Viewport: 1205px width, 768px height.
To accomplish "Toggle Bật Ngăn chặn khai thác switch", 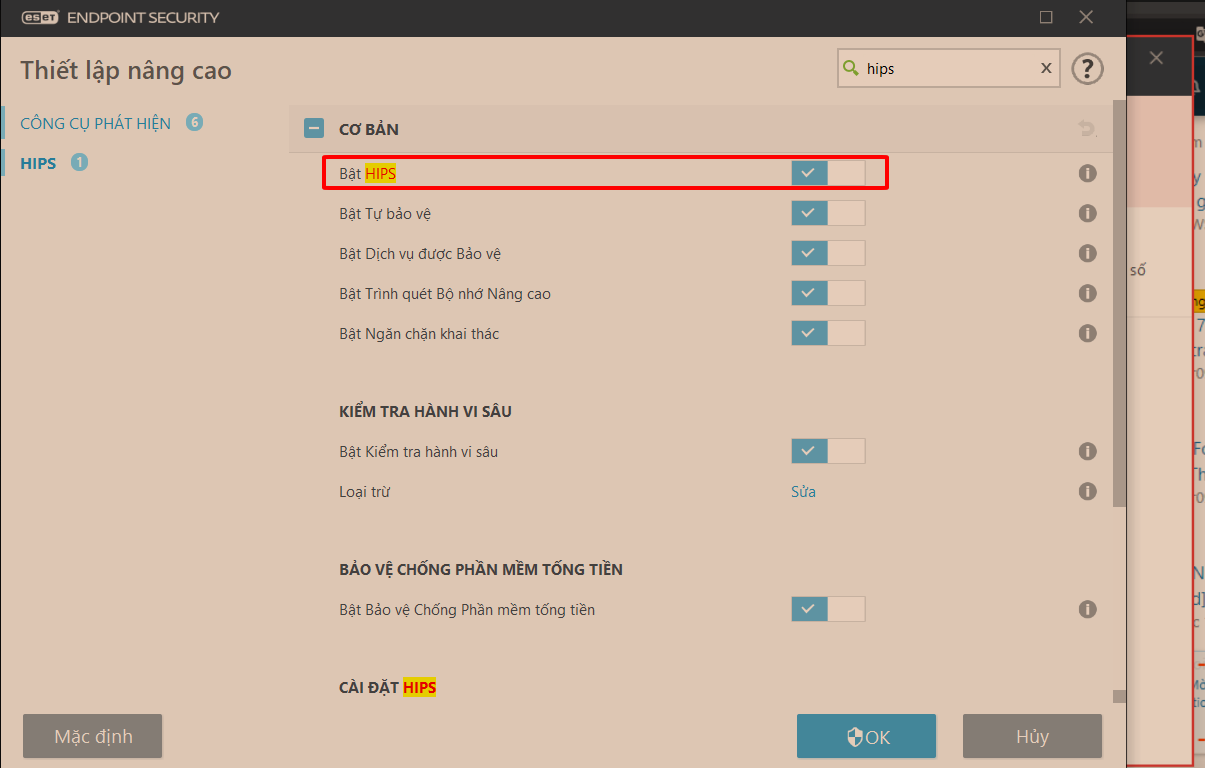I will pyautogui.click(x=828, y=333).
